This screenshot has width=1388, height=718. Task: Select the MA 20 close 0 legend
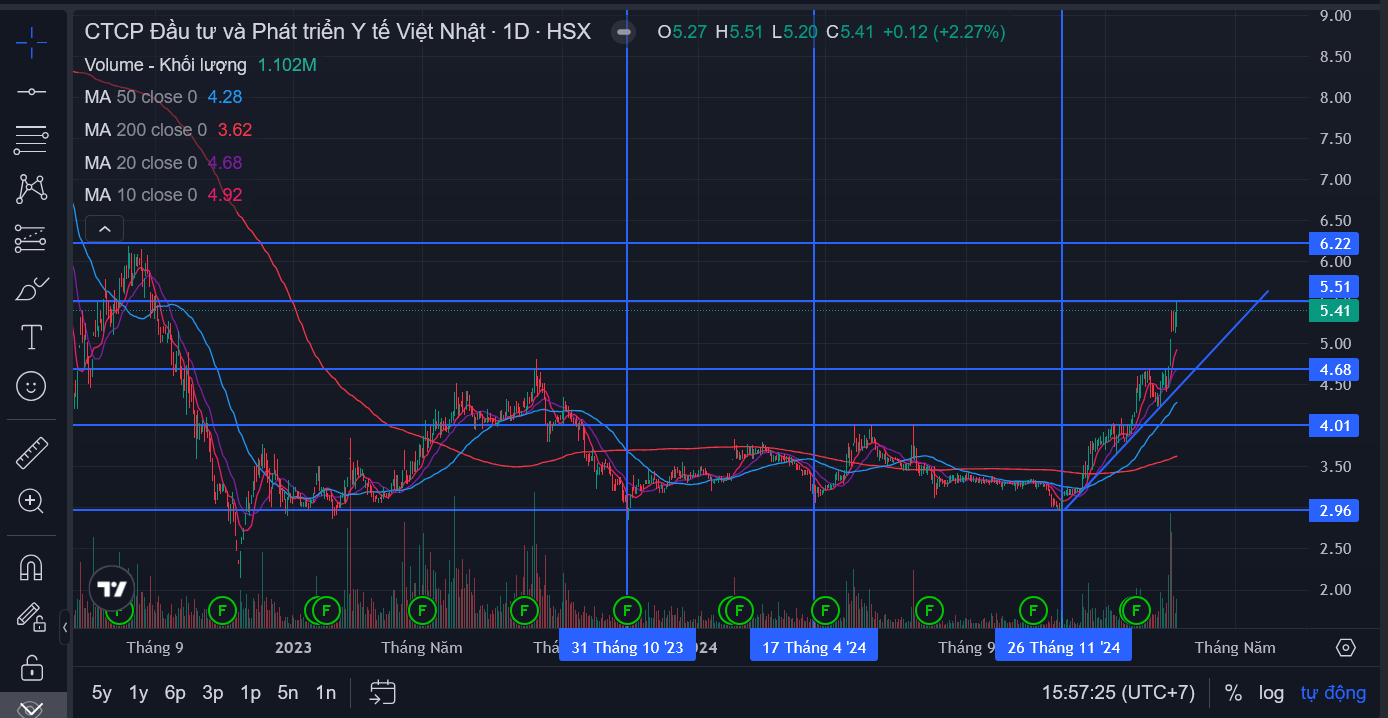coord(141,163)
